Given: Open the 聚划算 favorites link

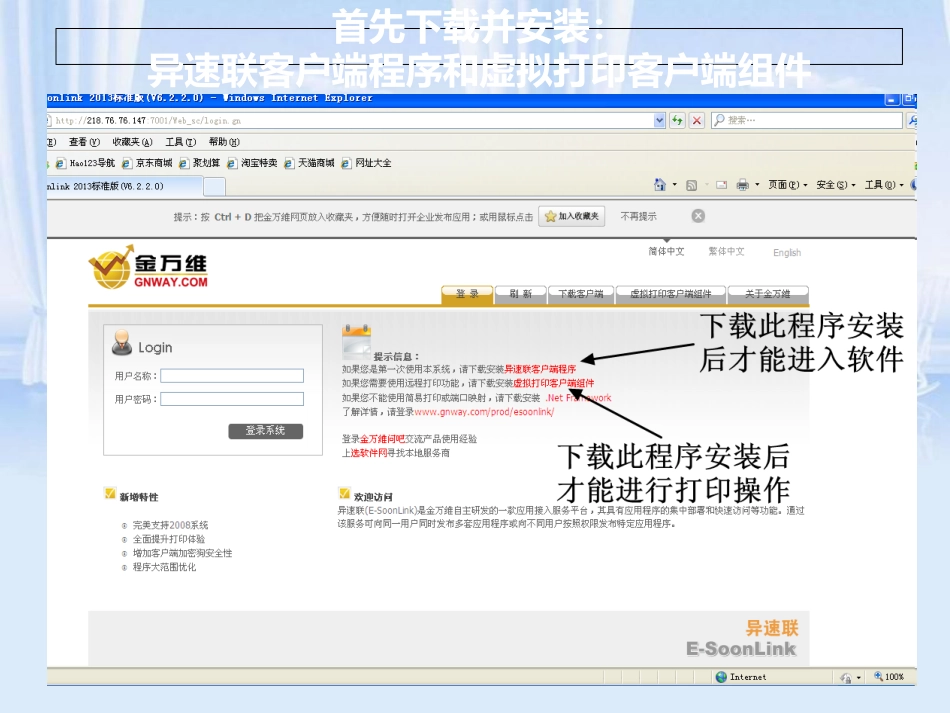Looking at the screenshot, I should [200, 163].
